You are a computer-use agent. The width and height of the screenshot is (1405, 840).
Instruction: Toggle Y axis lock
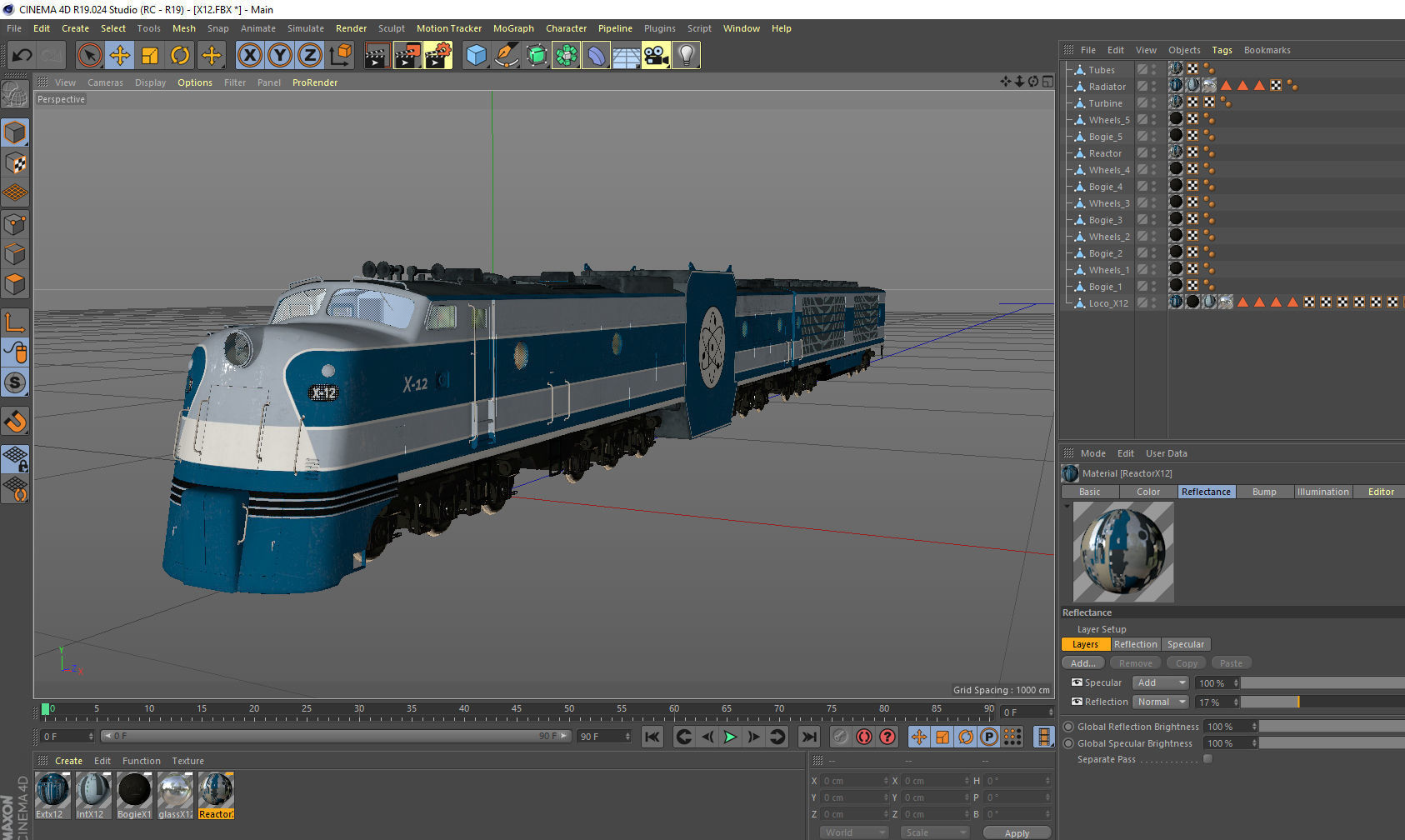click(280, 56)
